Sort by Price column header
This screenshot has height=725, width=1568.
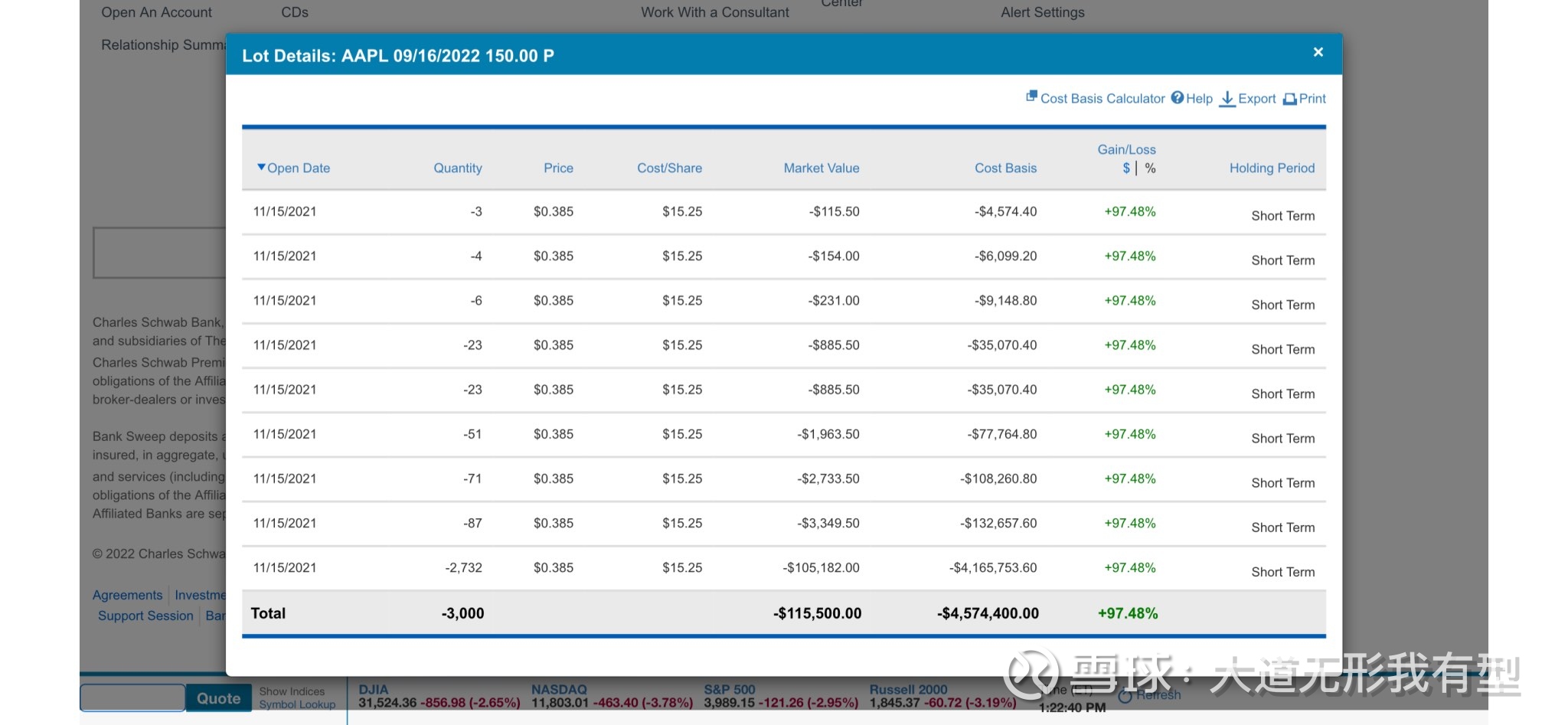558,168
